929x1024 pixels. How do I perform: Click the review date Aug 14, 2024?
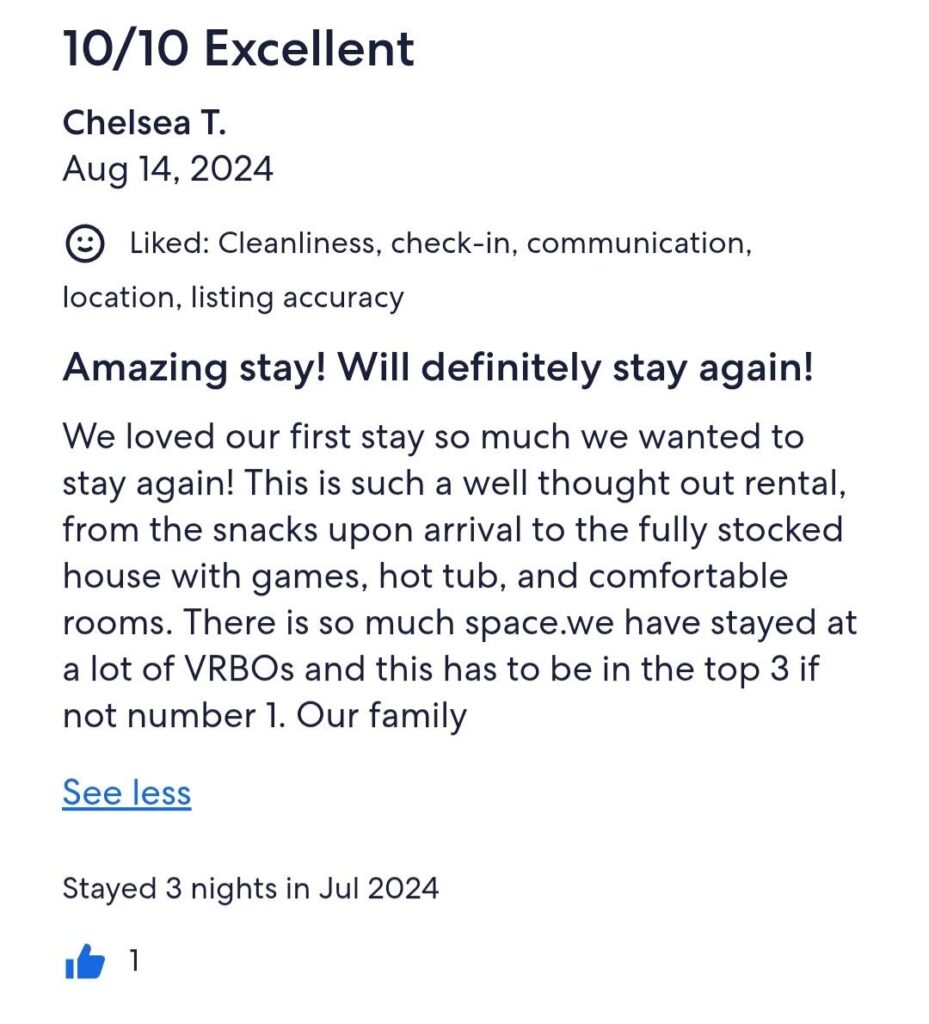(x=167, y=169)
